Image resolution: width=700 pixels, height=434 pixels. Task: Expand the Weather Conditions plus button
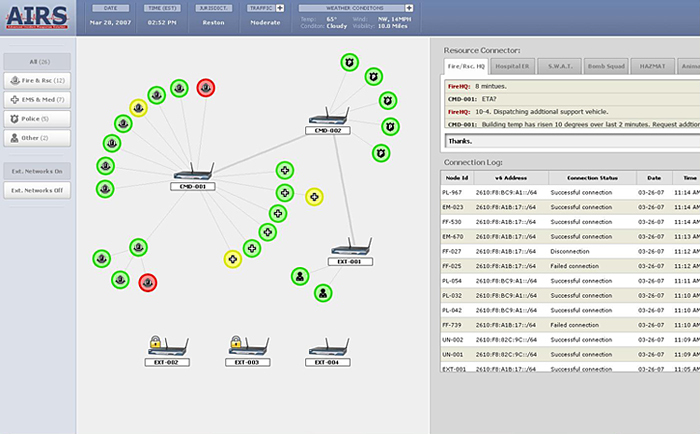(409, 8)
